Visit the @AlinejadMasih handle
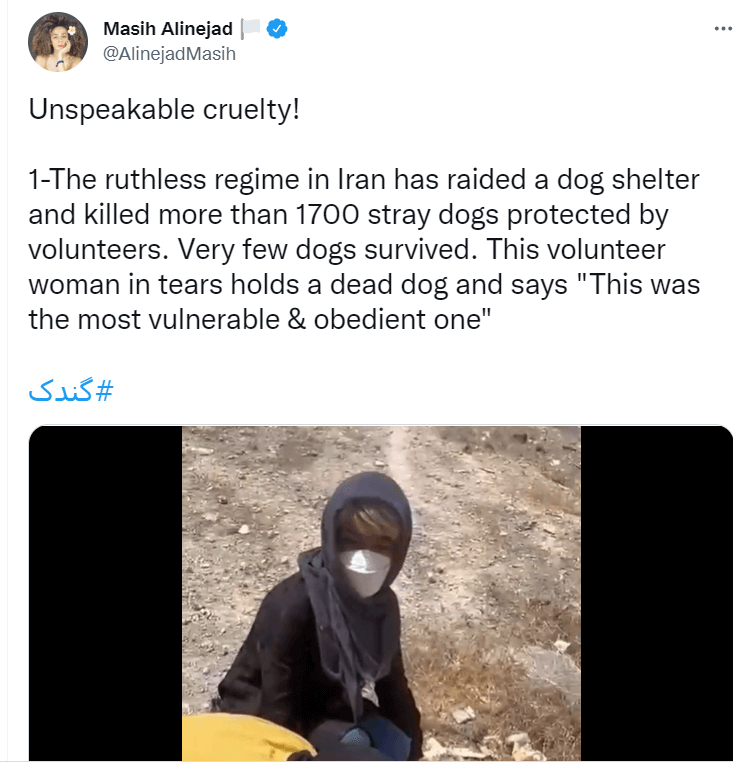 click(x=169, y=54)
